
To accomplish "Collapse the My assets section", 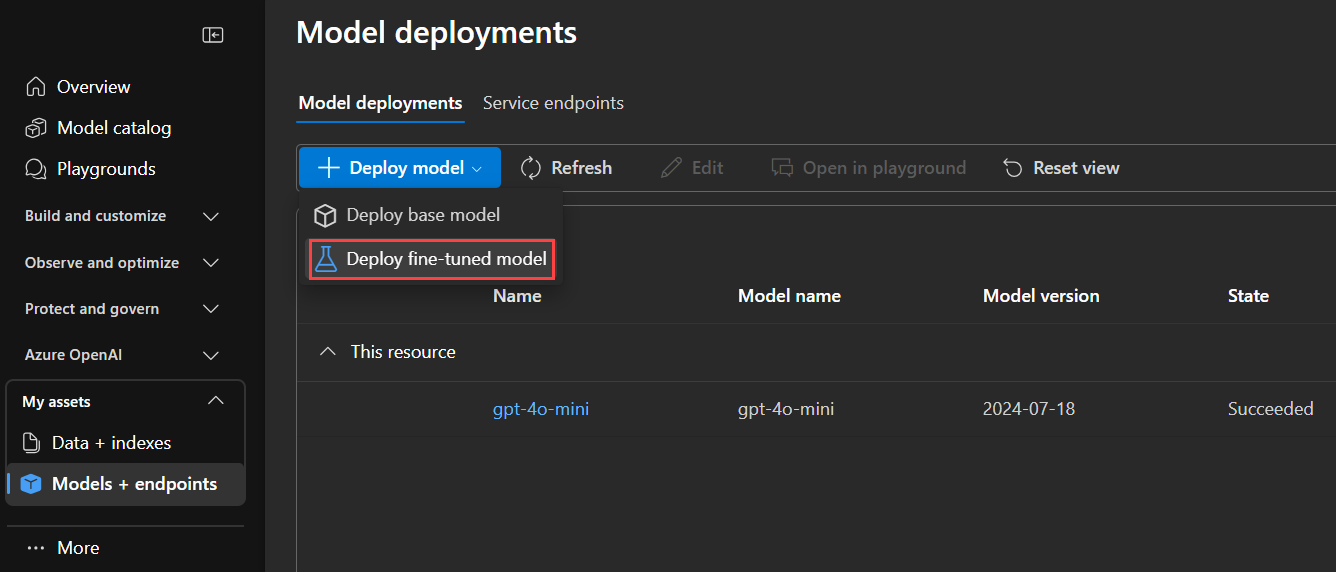I will pos(215,401).
